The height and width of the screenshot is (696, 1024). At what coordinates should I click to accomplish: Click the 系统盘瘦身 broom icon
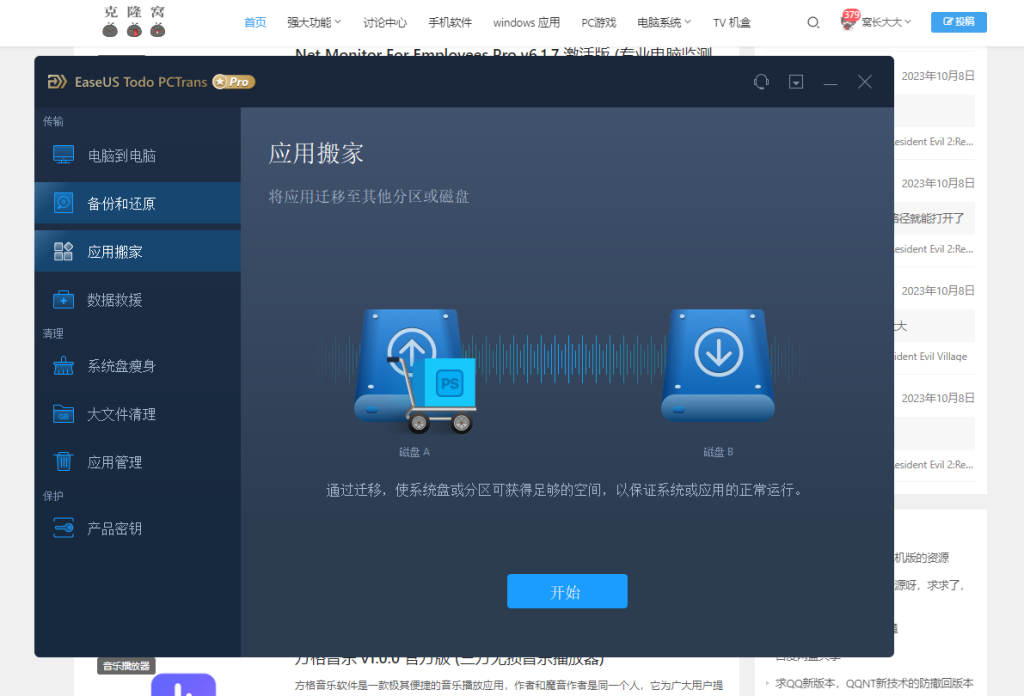click(63, 366)
